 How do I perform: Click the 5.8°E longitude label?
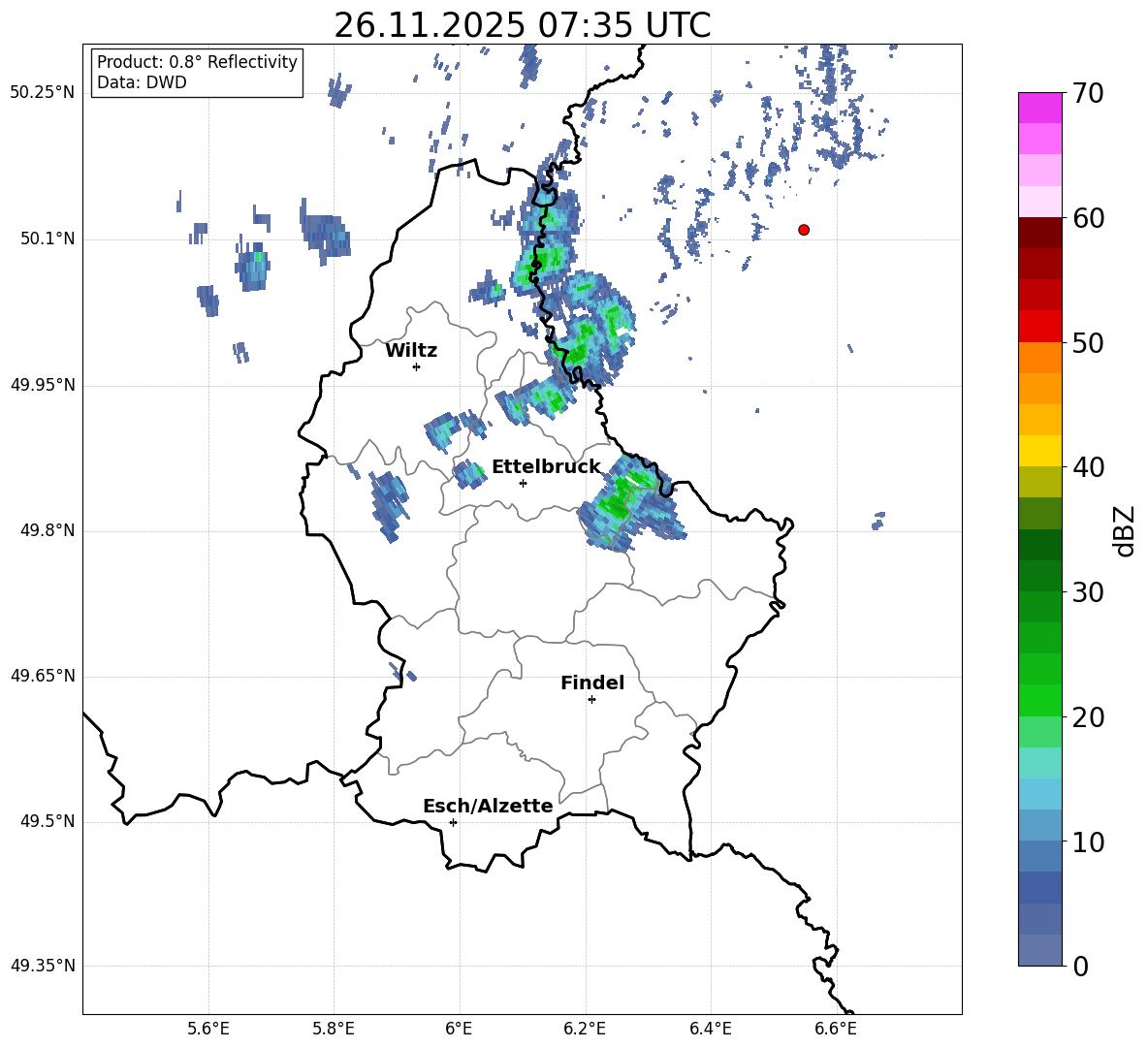tap(334, 1030)
